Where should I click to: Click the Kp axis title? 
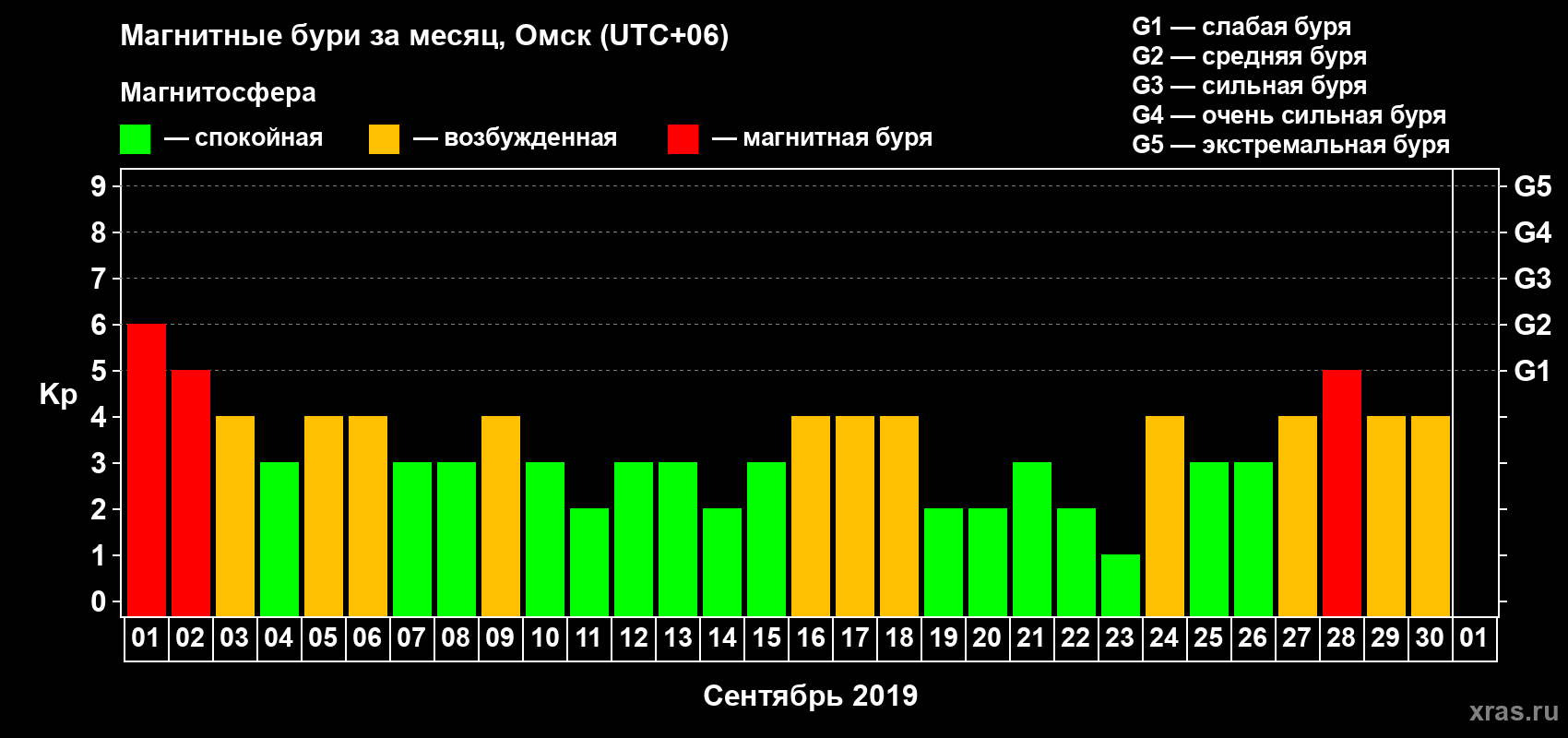[58, 395]
